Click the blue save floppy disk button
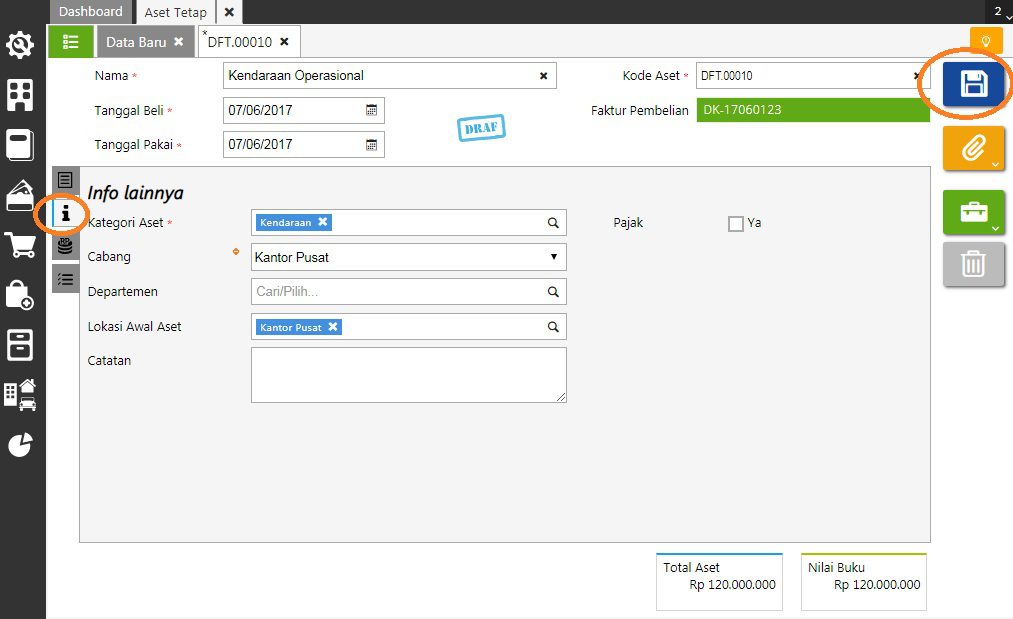The height and width of the screenshot is (619, 1013). pyautogui.click(x=973, y=84)
